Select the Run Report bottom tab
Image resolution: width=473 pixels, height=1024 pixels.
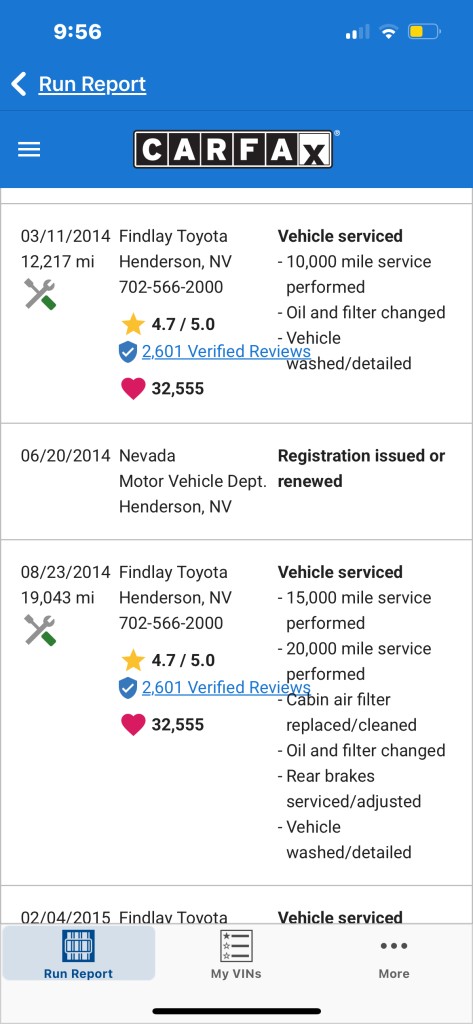[x=78, y=953]
